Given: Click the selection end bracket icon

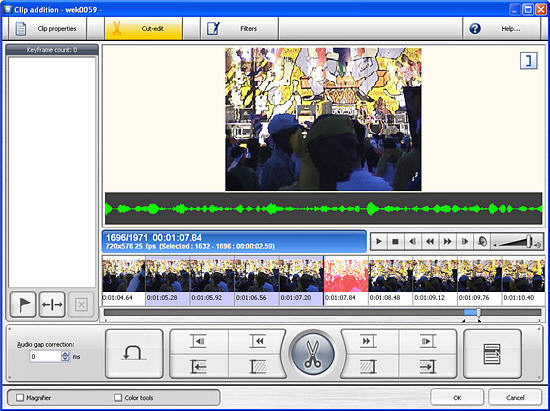Looking at the screenshot, I should 529,61.
